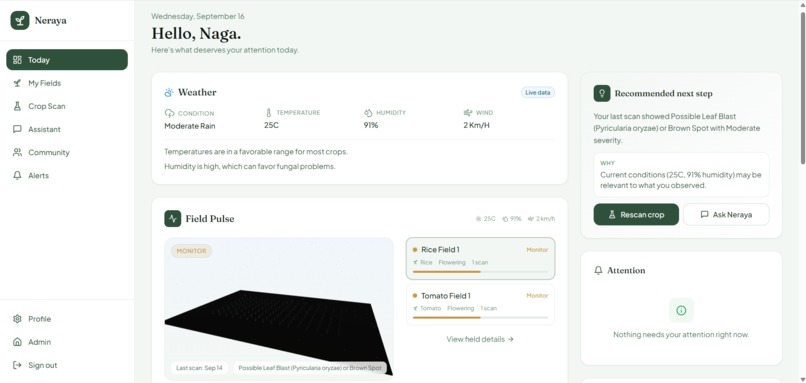Click the Sign out arrow icon
Viewport: 806px width, 383px height.
(17, 365)
